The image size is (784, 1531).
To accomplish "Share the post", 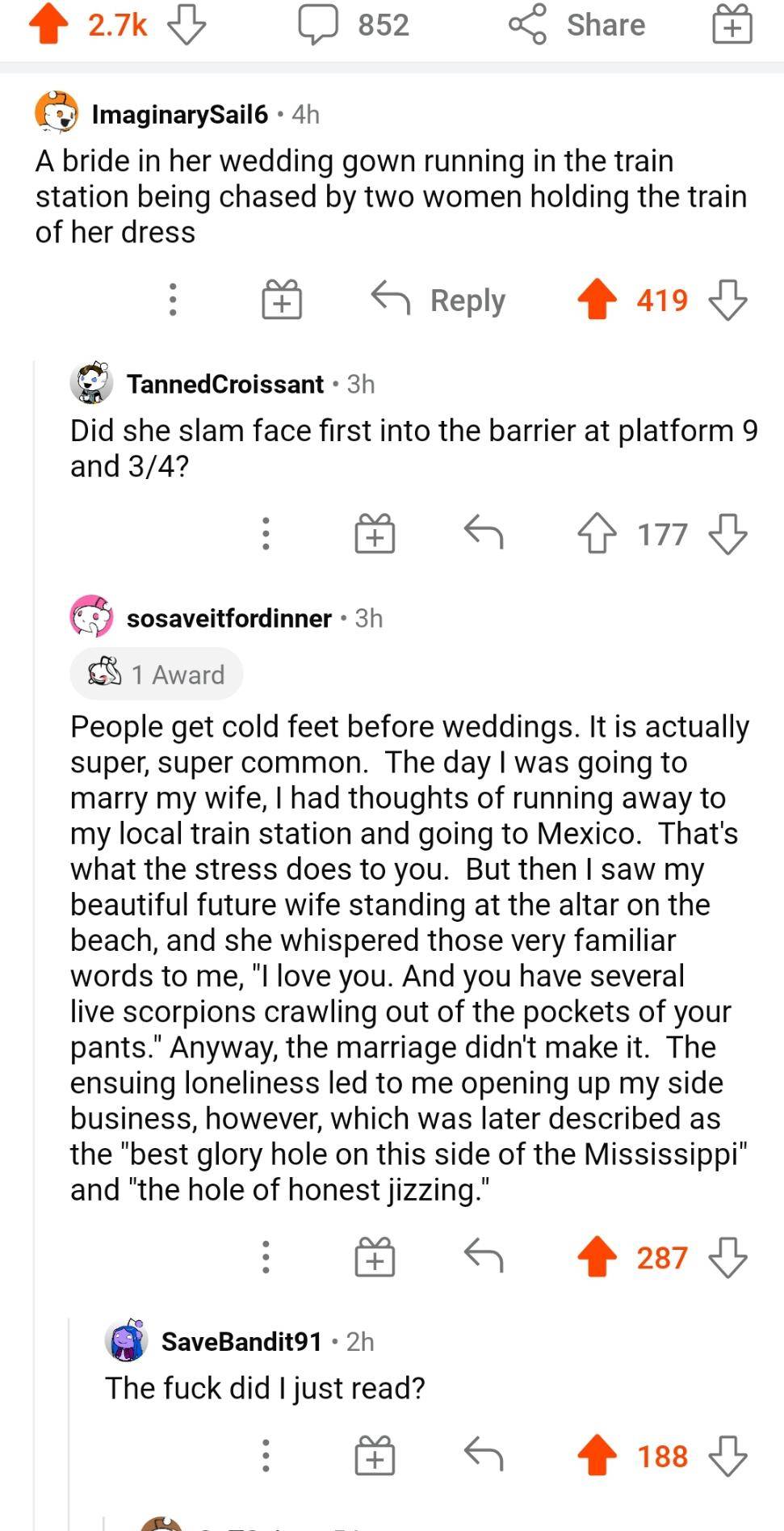I will click(577, 24).
